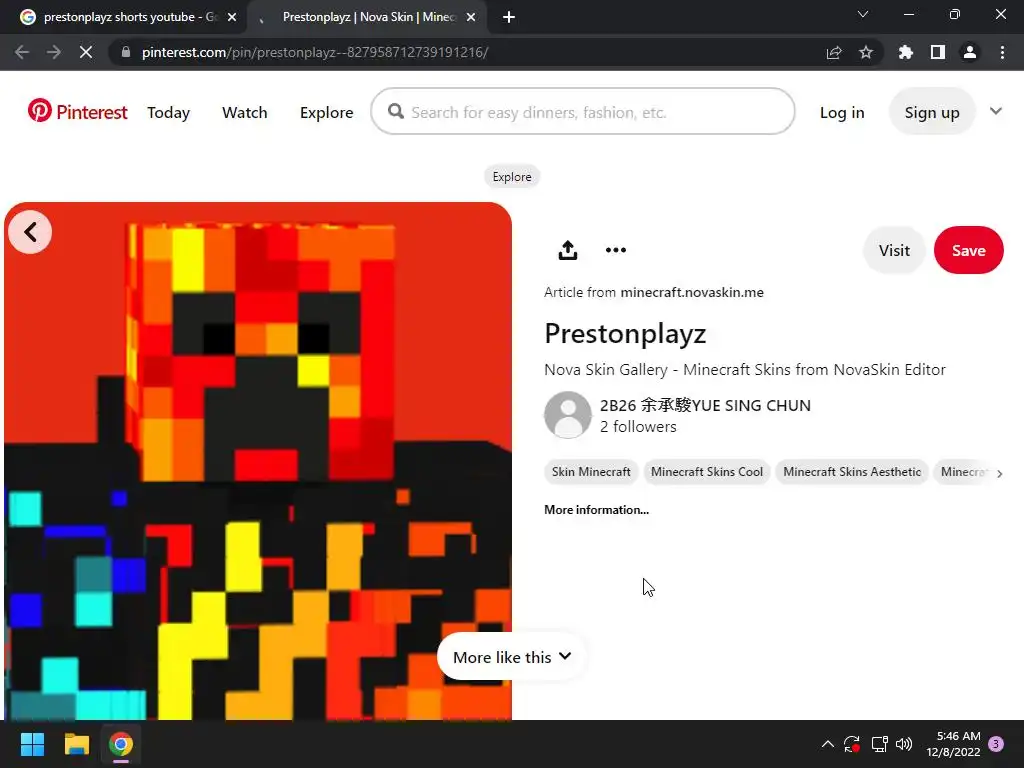Open the Chrome three-dot menu

[1002, 52]
